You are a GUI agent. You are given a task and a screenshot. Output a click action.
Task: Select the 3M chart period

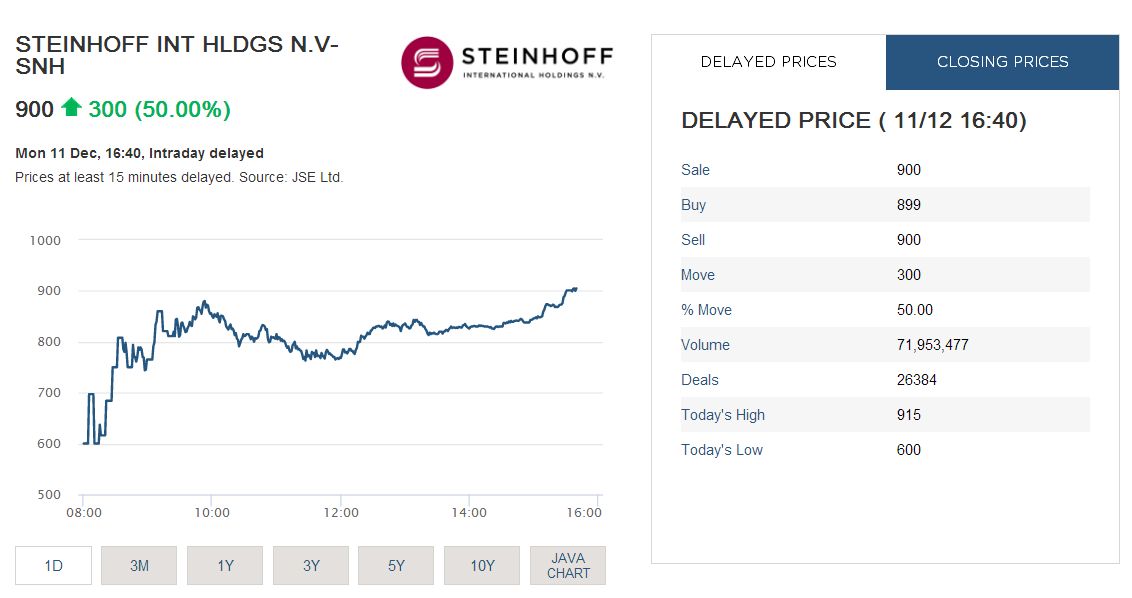pos(139,565)
